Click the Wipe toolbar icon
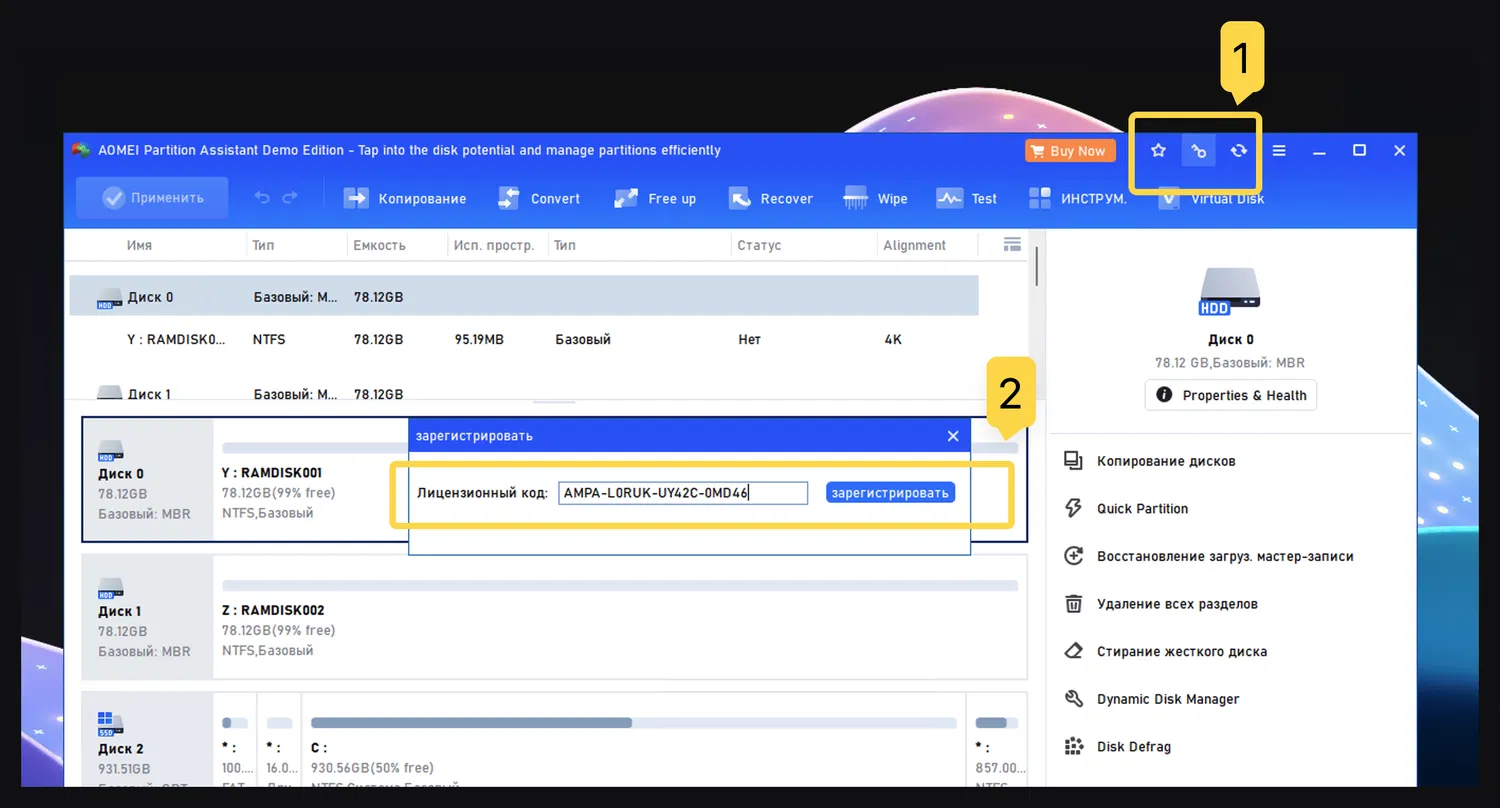This screenshot has width=1500, height=808. click(875, 198)
